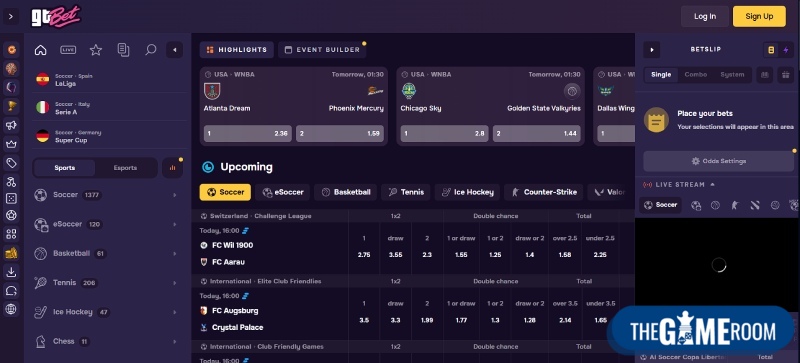Open the Germany Super Cup shortcut
This screenshot has width=800, height=363.
click(x=109, y=136)
